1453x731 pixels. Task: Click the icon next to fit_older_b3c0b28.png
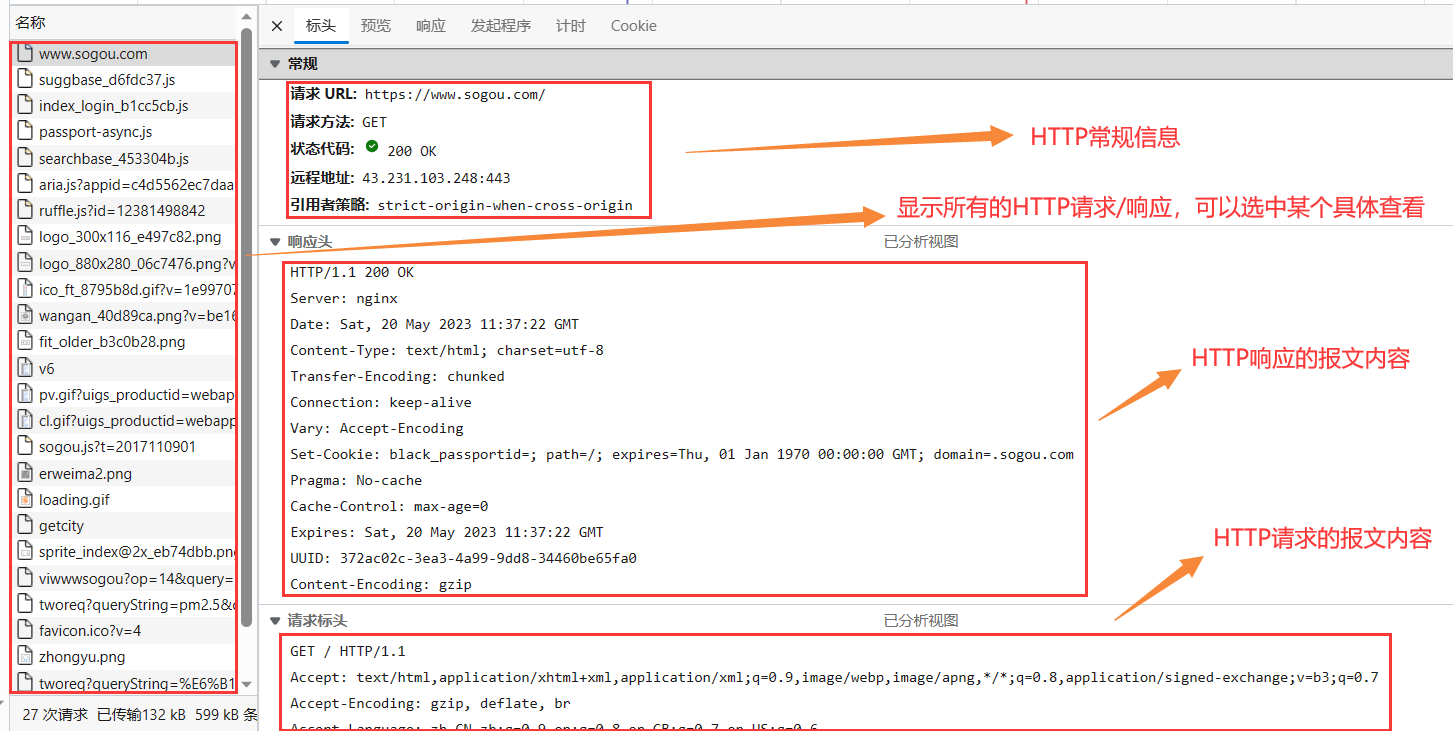[26, 342]
